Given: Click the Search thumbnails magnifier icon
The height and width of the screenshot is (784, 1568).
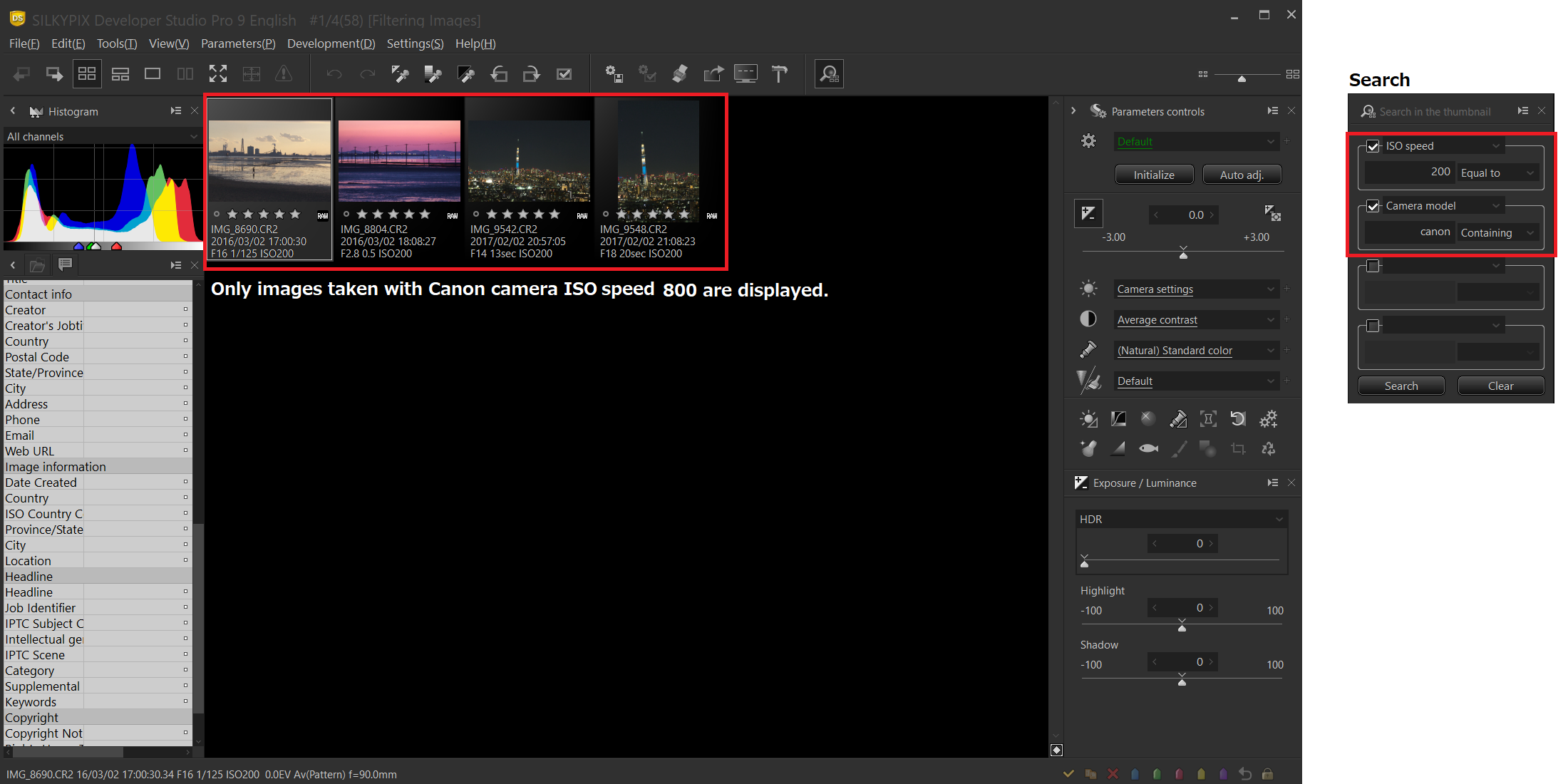Looking at the screenshot, I should pyautogui.click(x=829, y=74).
